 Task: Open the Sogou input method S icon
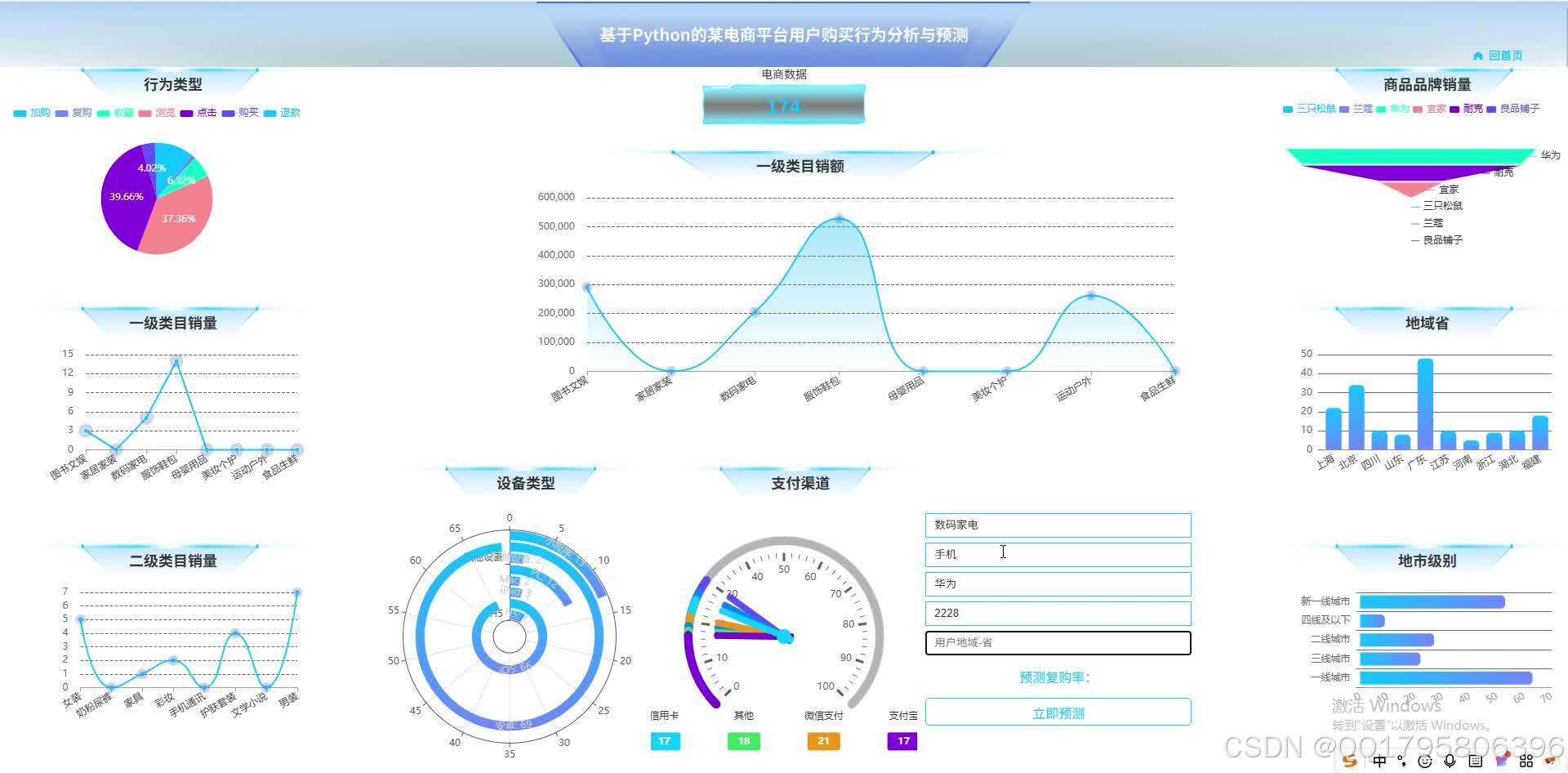pos(1350,761)
